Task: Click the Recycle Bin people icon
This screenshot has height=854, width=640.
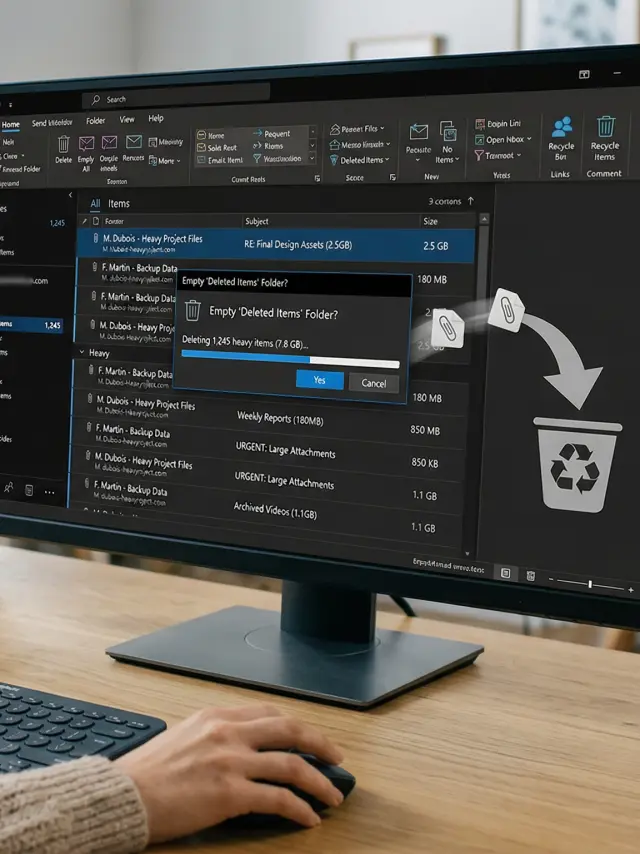Action: pos(562,127)
